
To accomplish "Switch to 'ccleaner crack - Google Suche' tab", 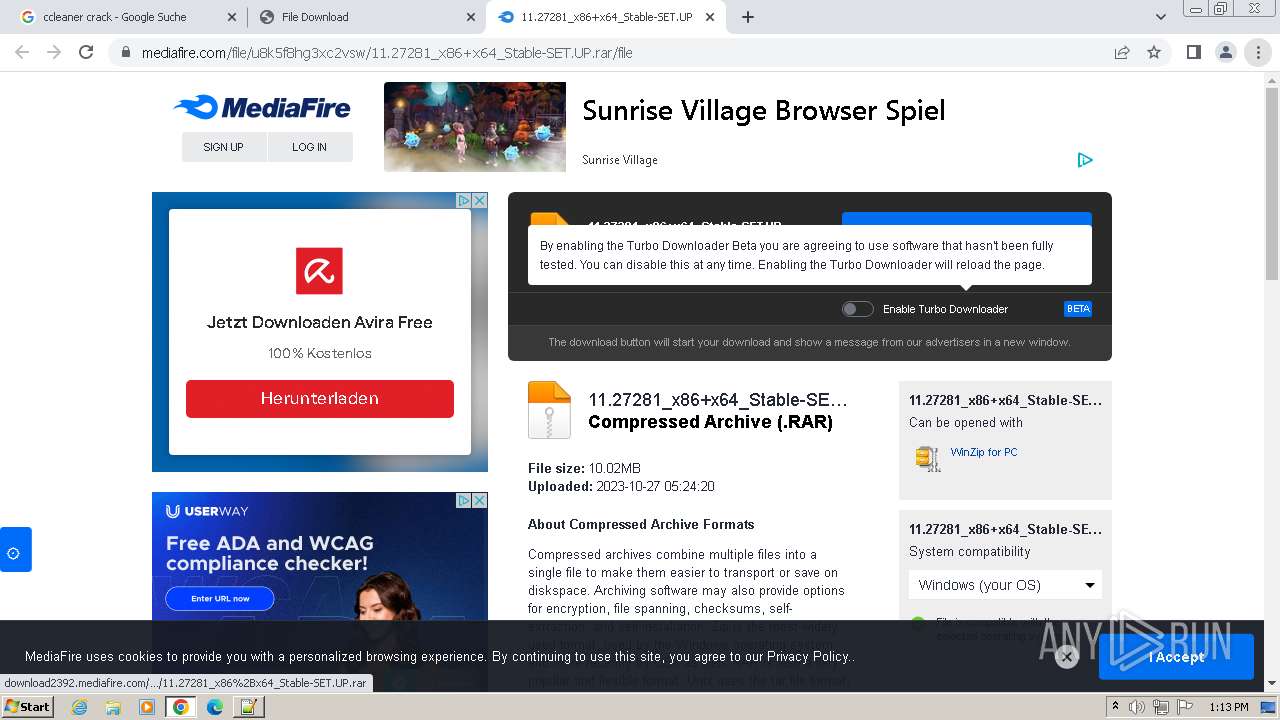I will click(x=127, y=17).
